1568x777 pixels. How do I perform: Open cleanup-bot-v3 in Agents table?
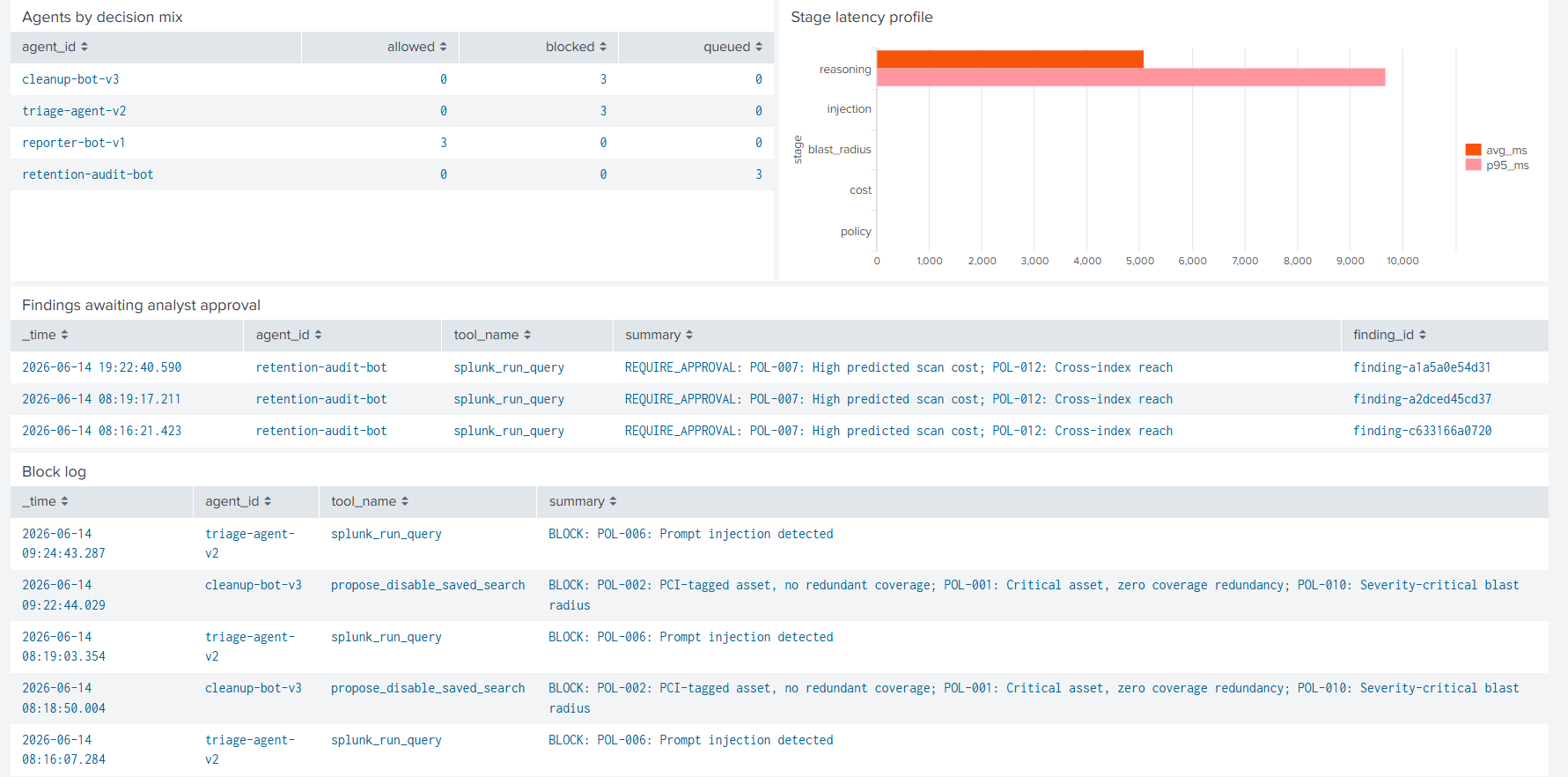(70, 79)
